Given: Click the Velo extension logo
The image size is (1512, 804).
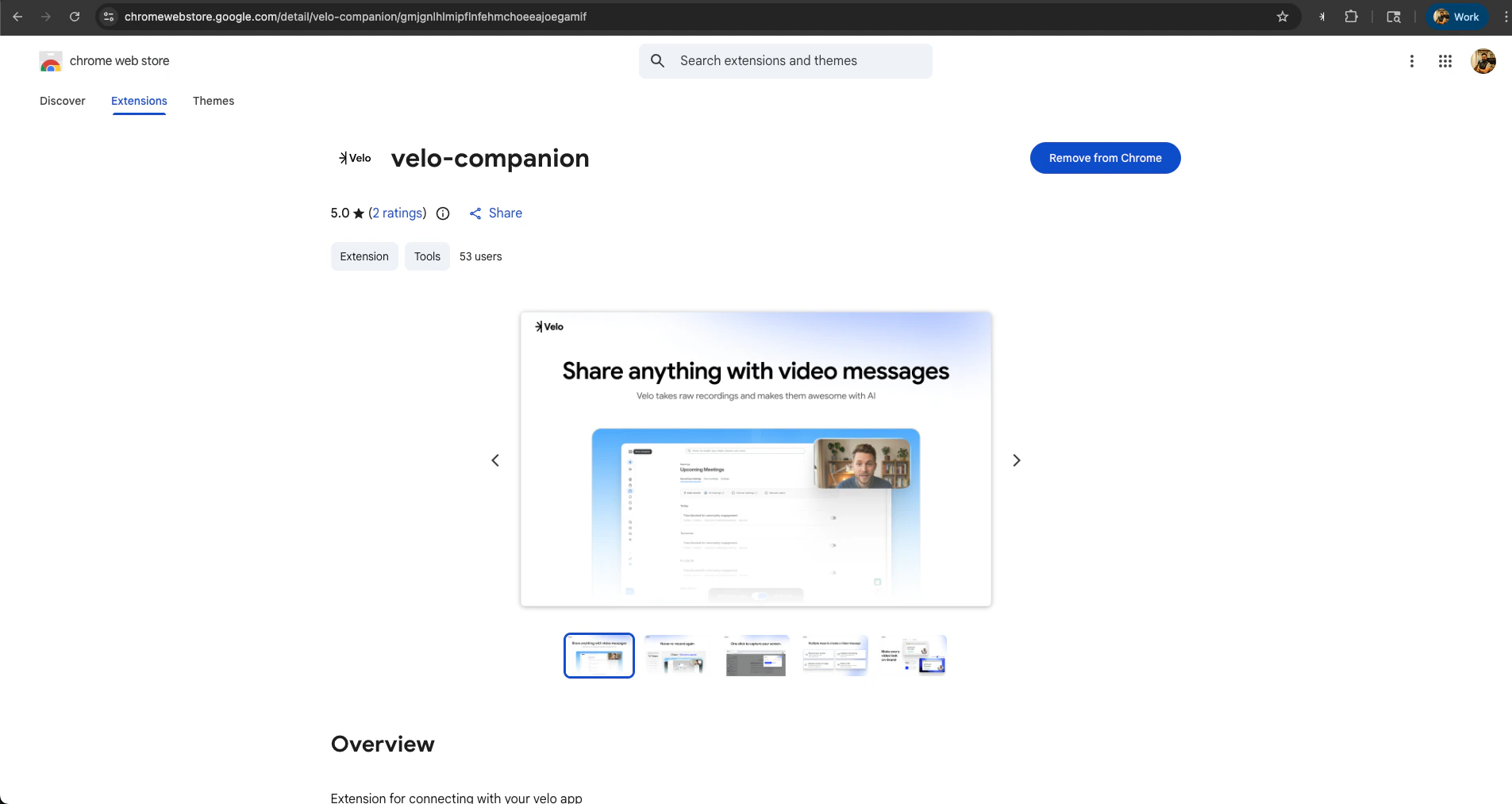Looking at the screenshot, I should pyautogui.click(x=355, y=158).
